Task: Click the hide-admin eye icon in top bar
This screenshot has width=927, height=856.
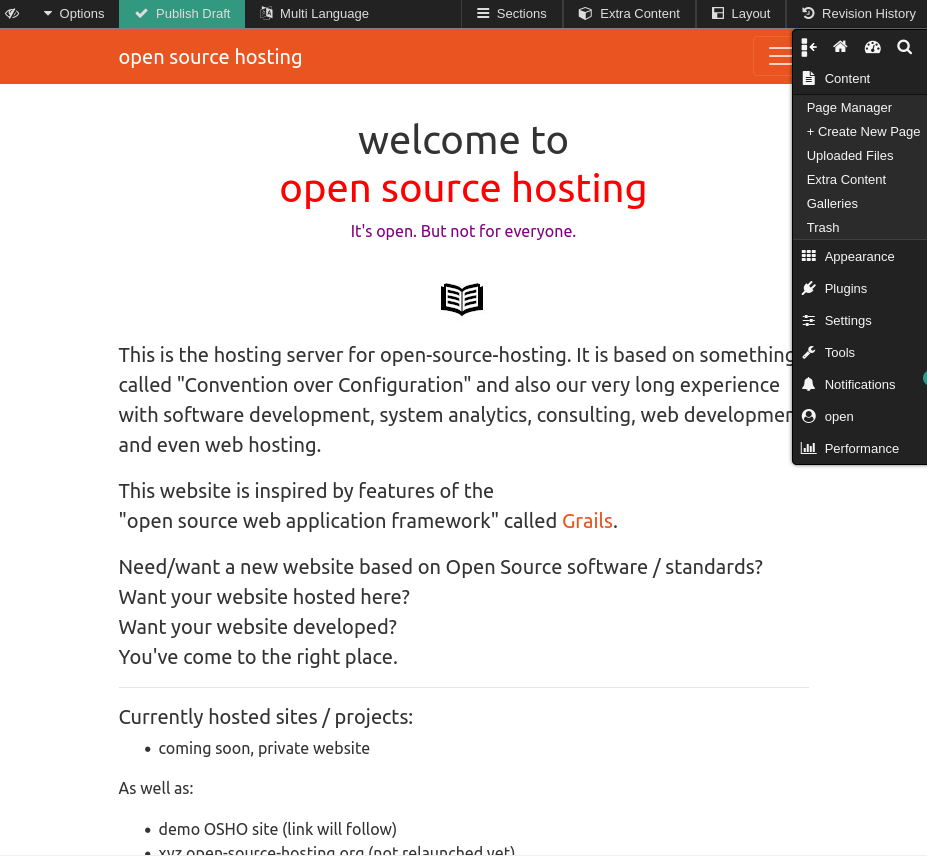Action: [x=13, y=14]
